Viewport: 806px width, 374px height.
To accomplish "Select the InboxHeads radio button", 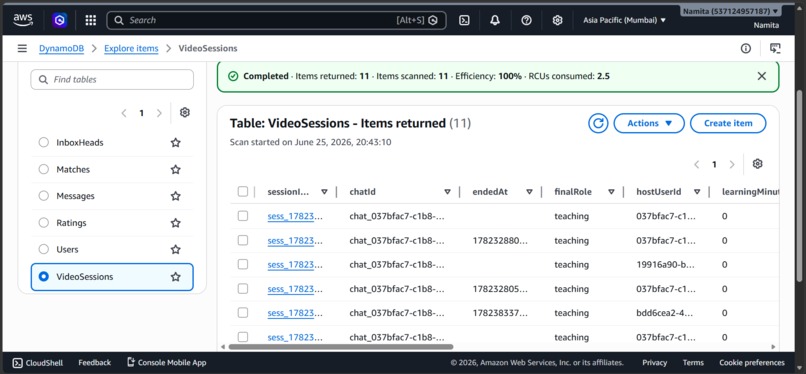I will click(44, 142).
